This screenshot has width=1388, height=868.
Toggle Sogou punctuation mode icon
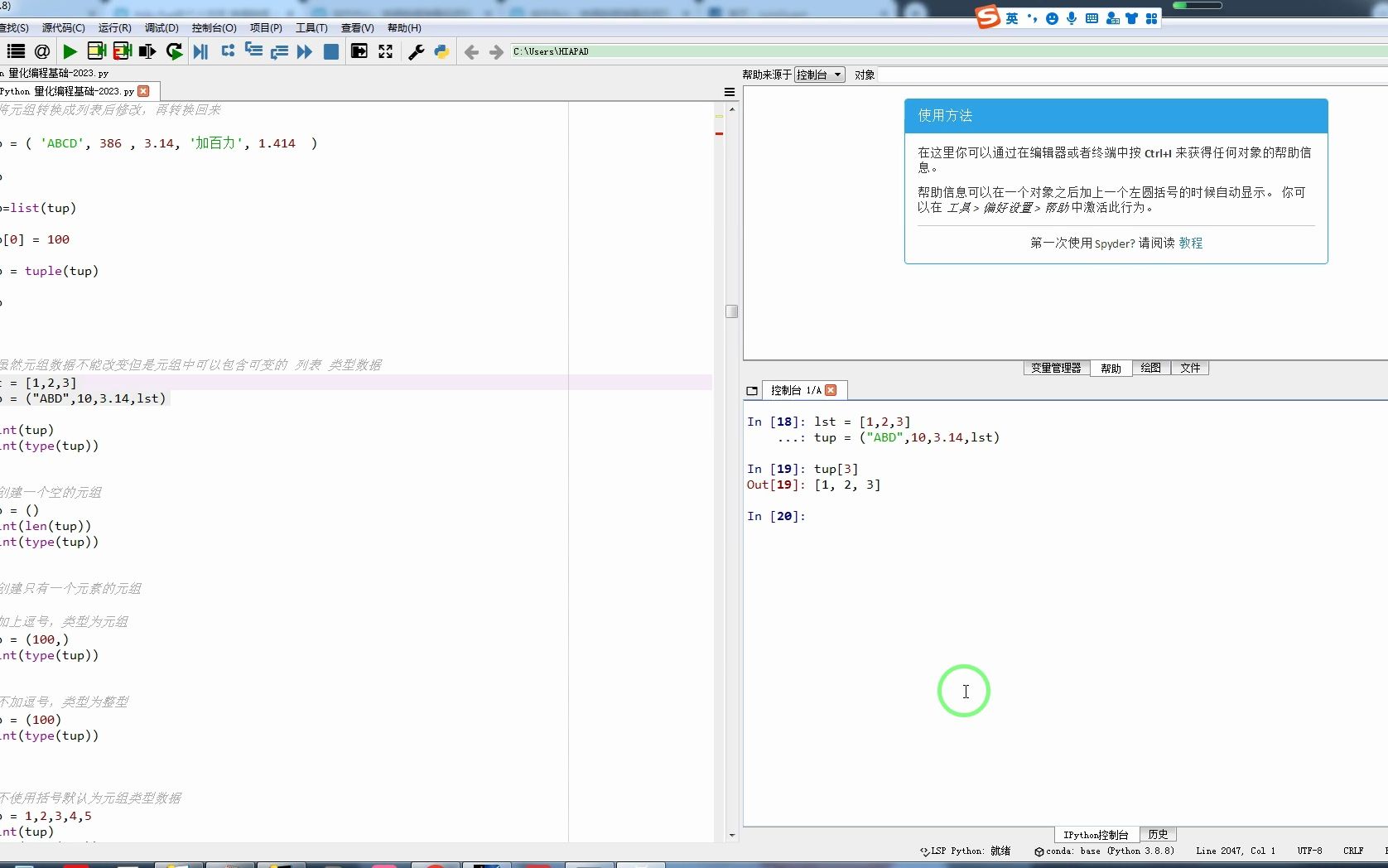[x=1032, y=18]
